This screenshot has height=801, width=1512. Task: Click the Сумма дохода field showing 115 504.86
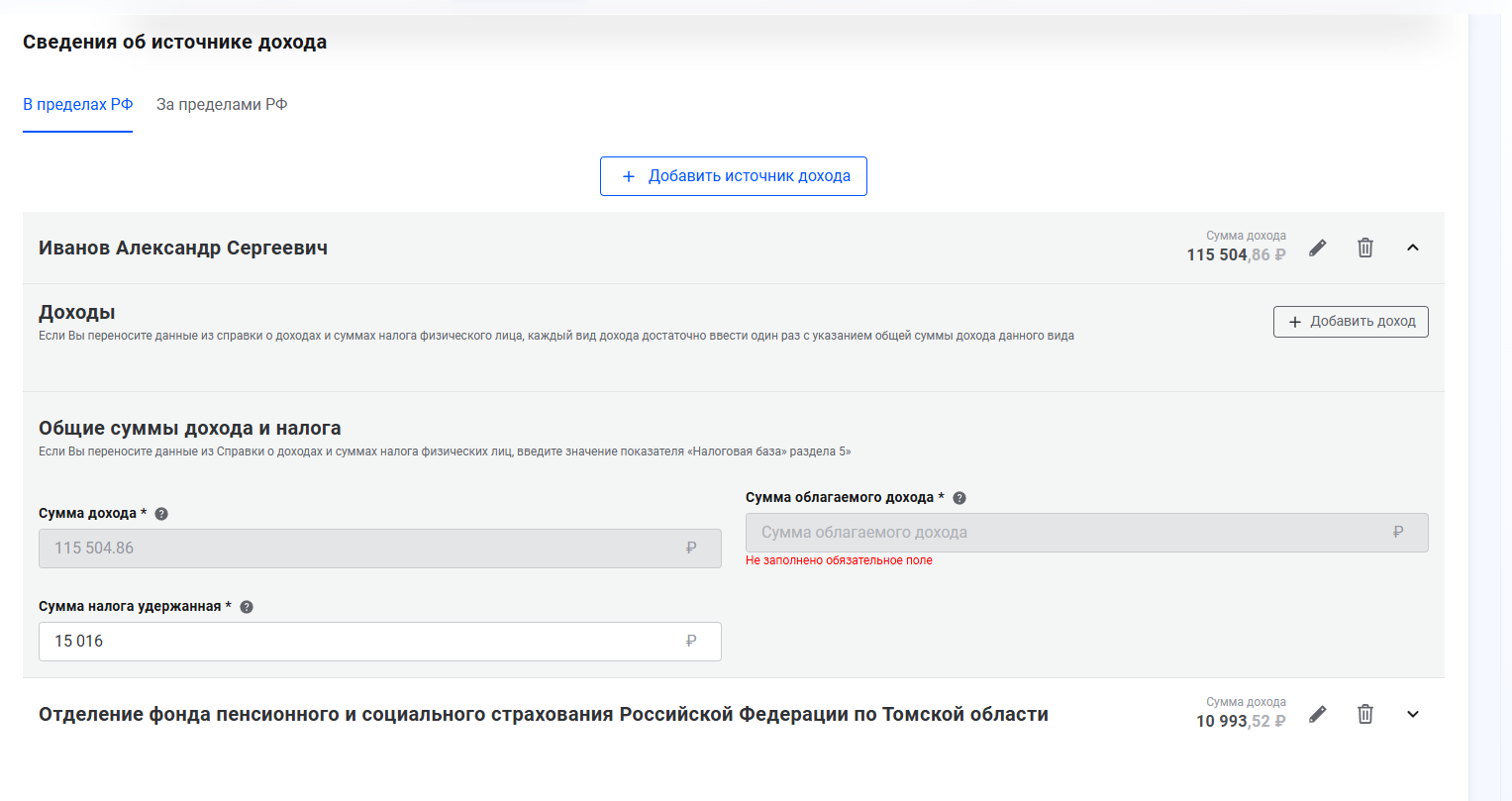point(379,549)
